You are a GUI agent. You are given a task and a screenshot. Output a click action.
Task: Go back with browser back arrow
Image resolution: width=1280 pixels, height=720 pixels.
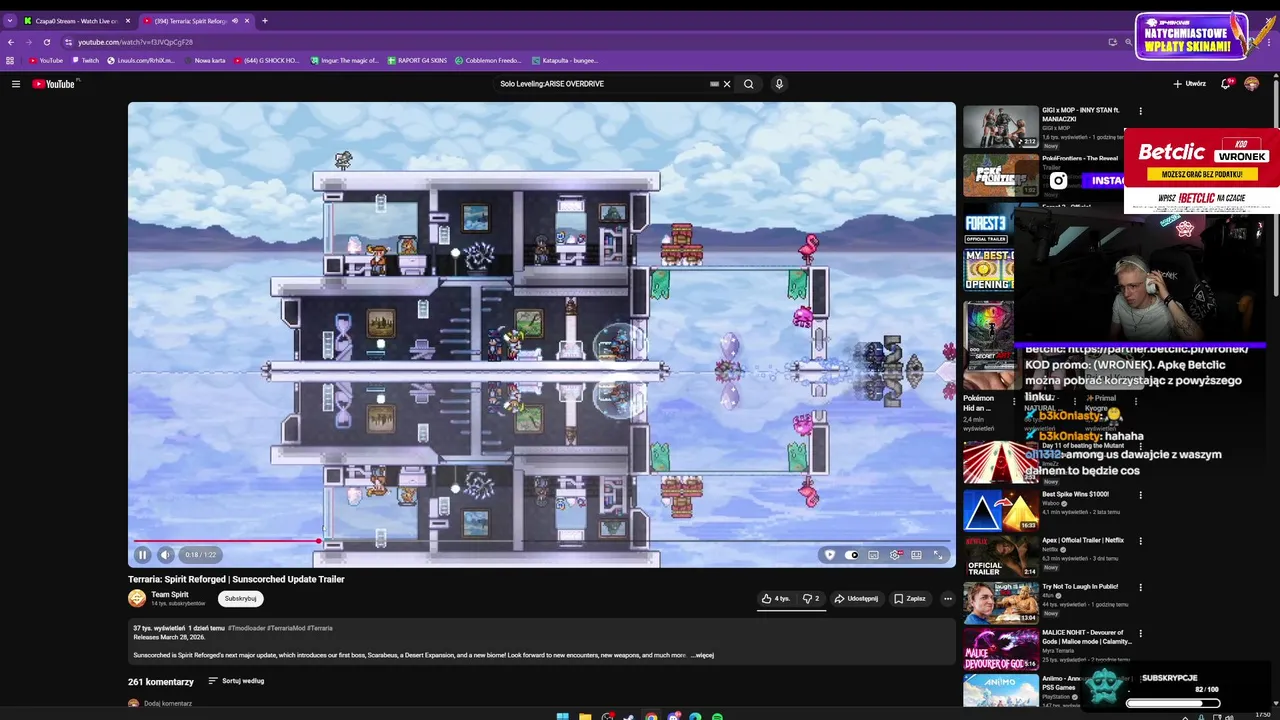point(11,42)
